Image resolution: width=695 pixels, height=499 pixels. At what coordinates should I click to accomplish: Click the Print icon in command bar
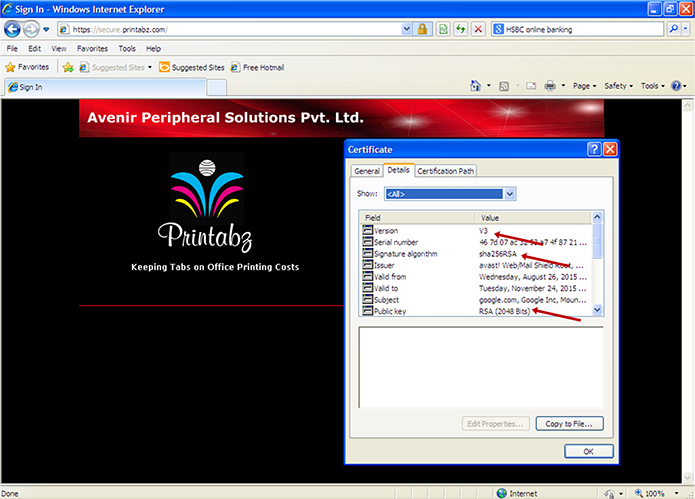(x=550, y=86)
